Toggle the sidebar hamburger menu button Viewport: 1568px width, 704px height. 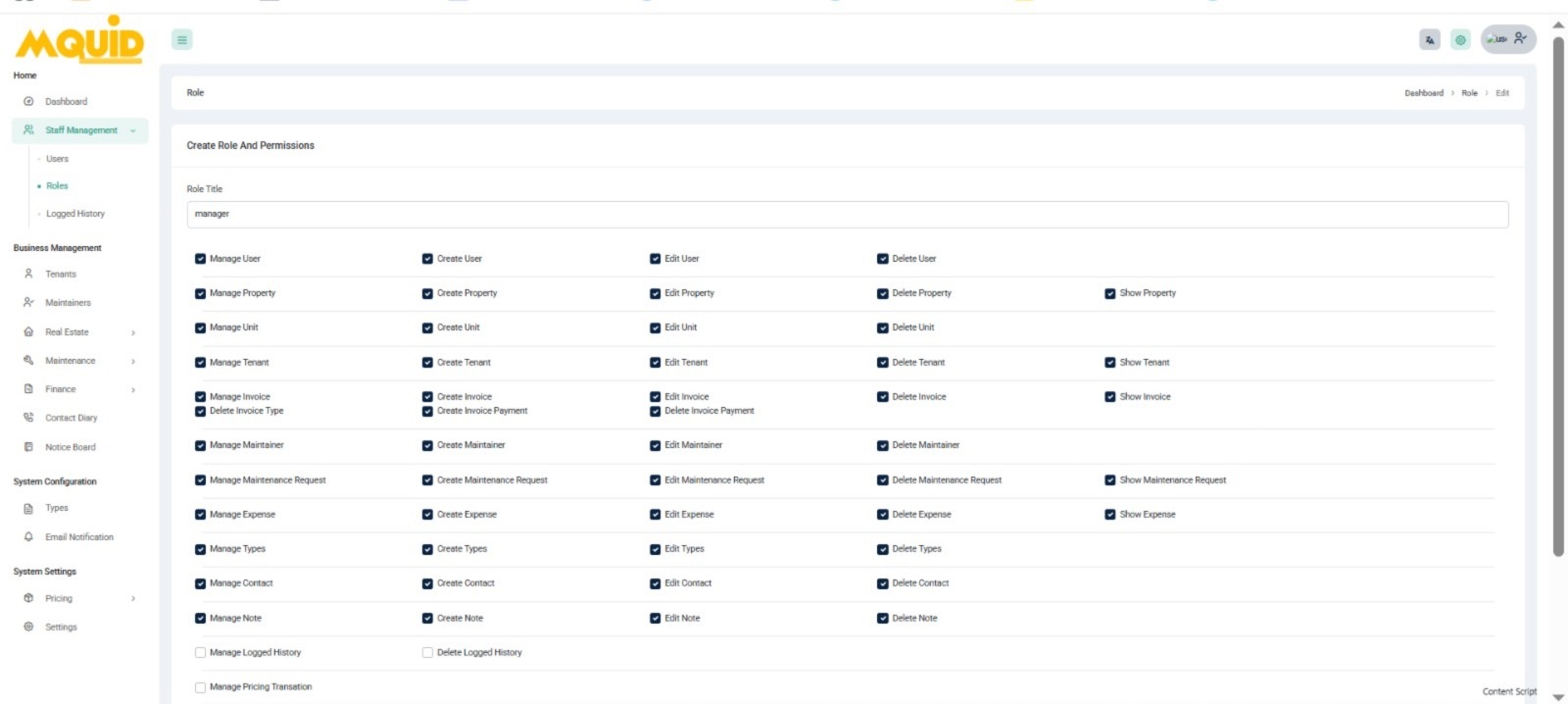coord(182,39)
